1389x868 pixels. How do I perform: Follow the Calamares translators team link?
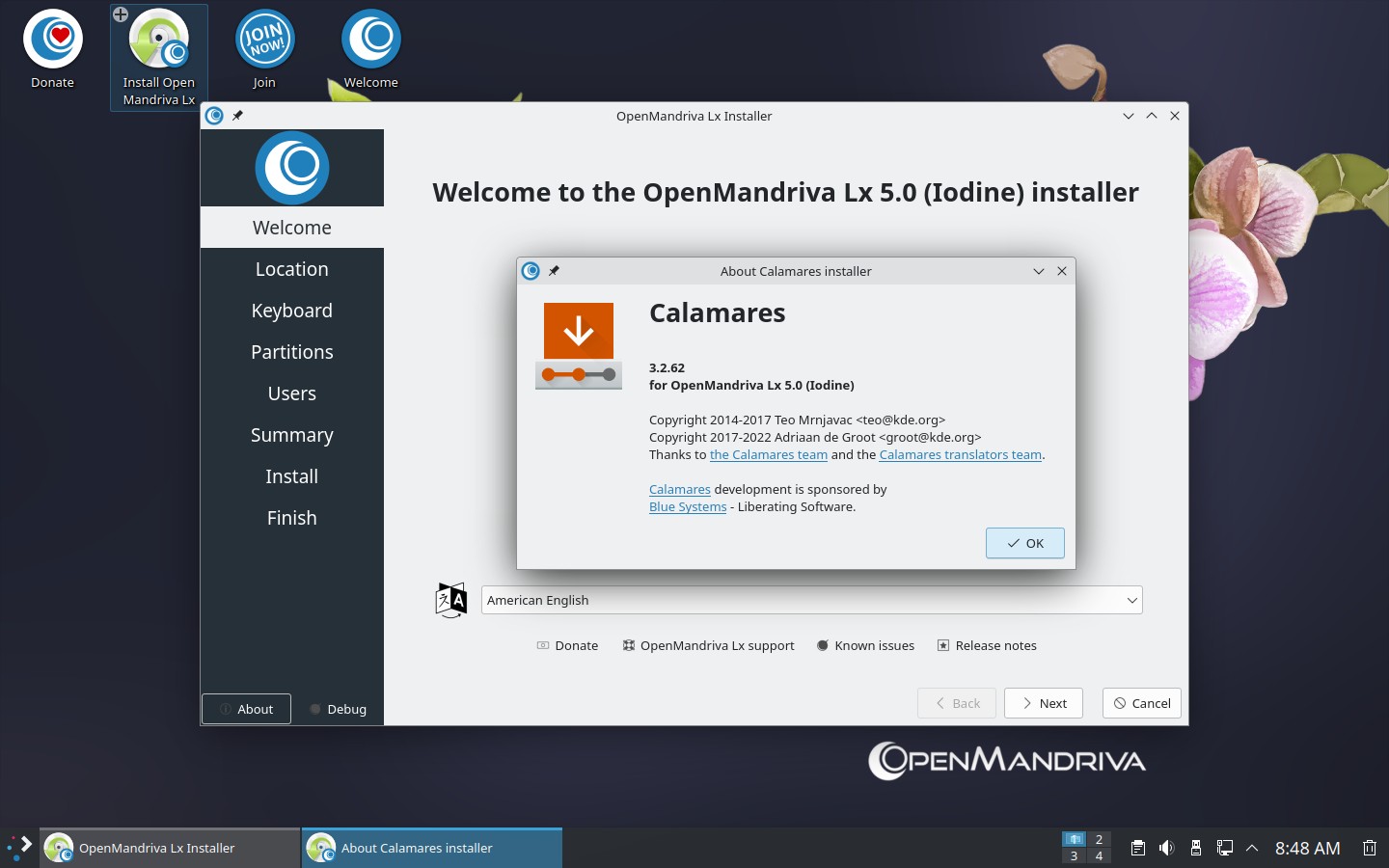(x=960, y=455)
